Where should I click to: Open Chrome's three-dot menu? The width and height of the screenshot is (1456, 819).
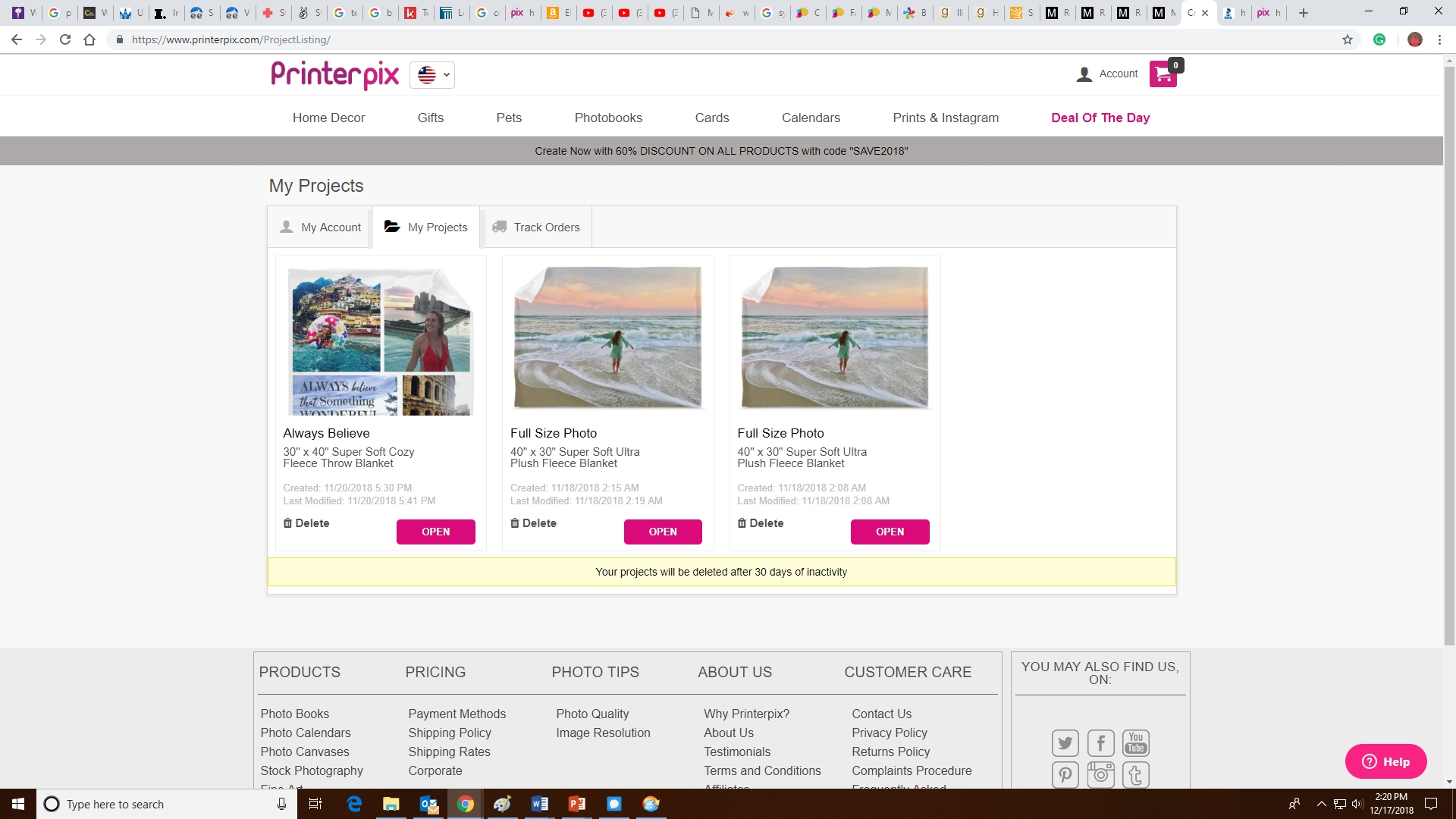point(1440,39)
